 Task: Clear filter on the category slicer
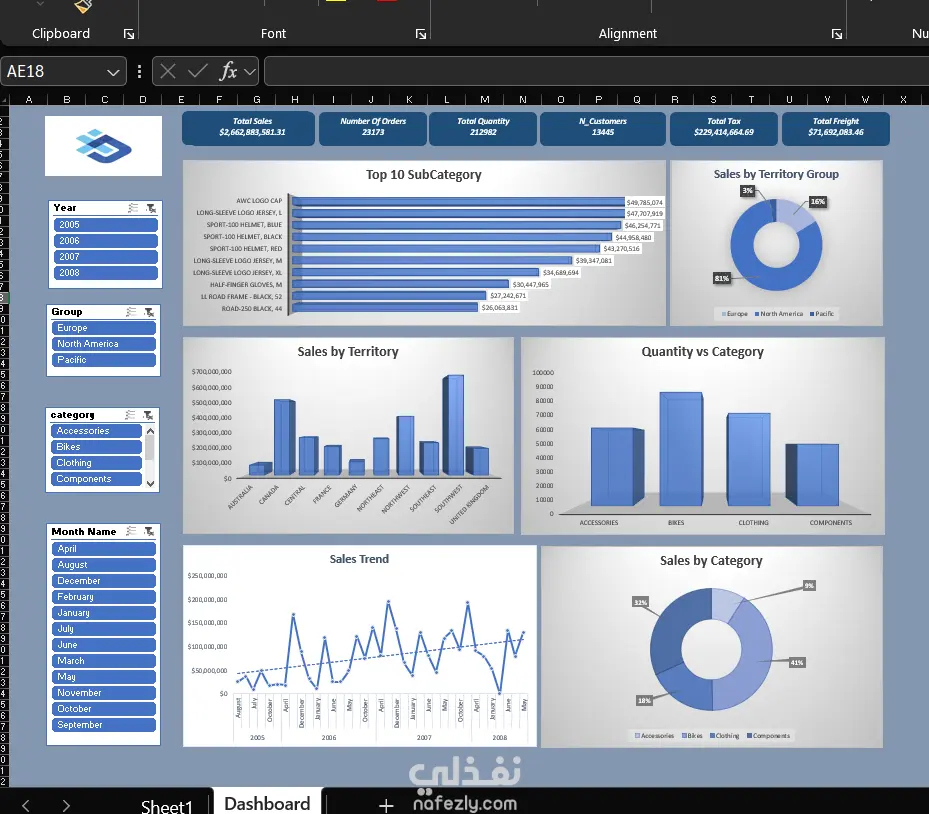pos(148,415)
